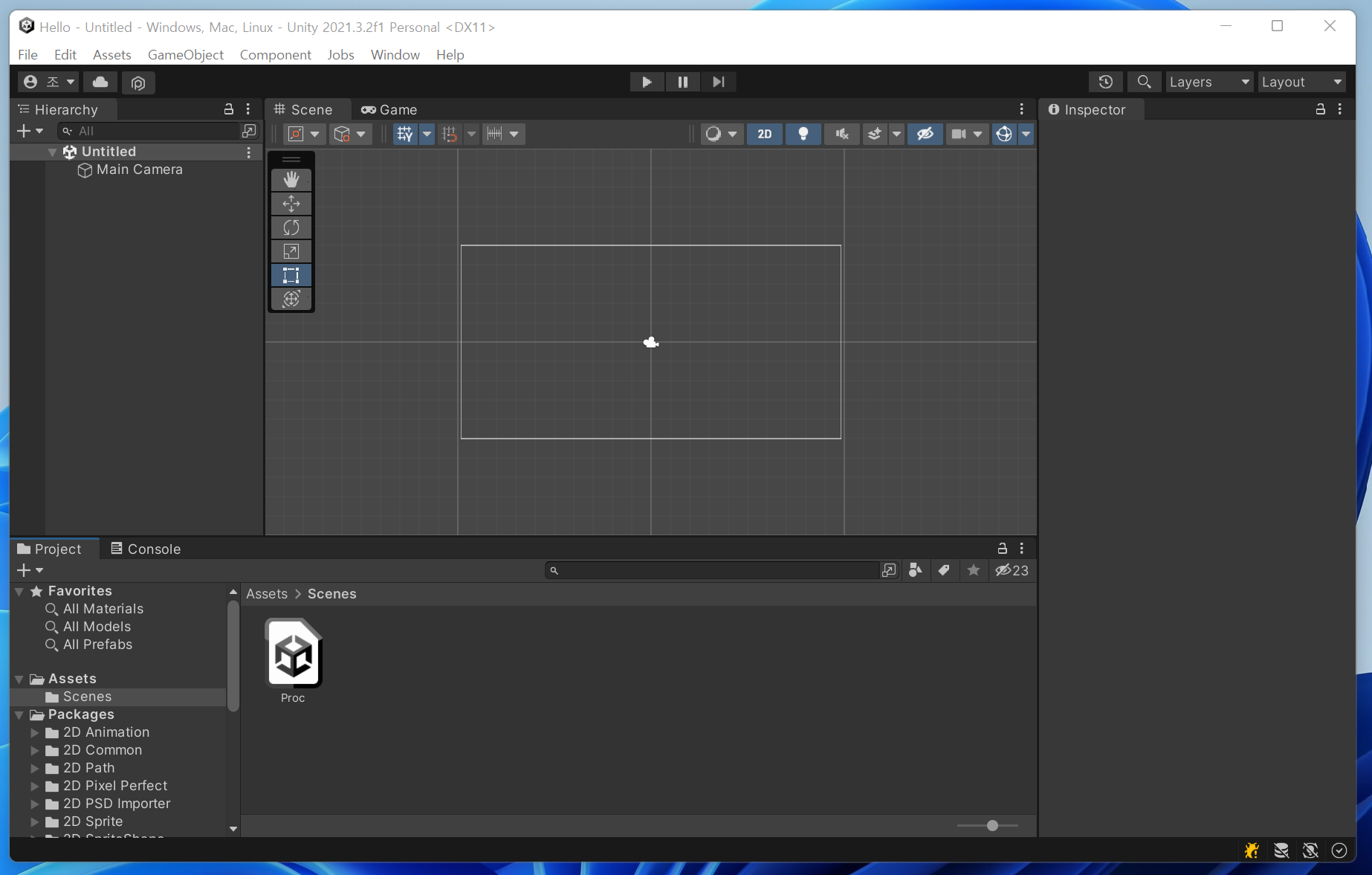
Task: Open gizmos dropdown arrow
Action: point(1026,134)
